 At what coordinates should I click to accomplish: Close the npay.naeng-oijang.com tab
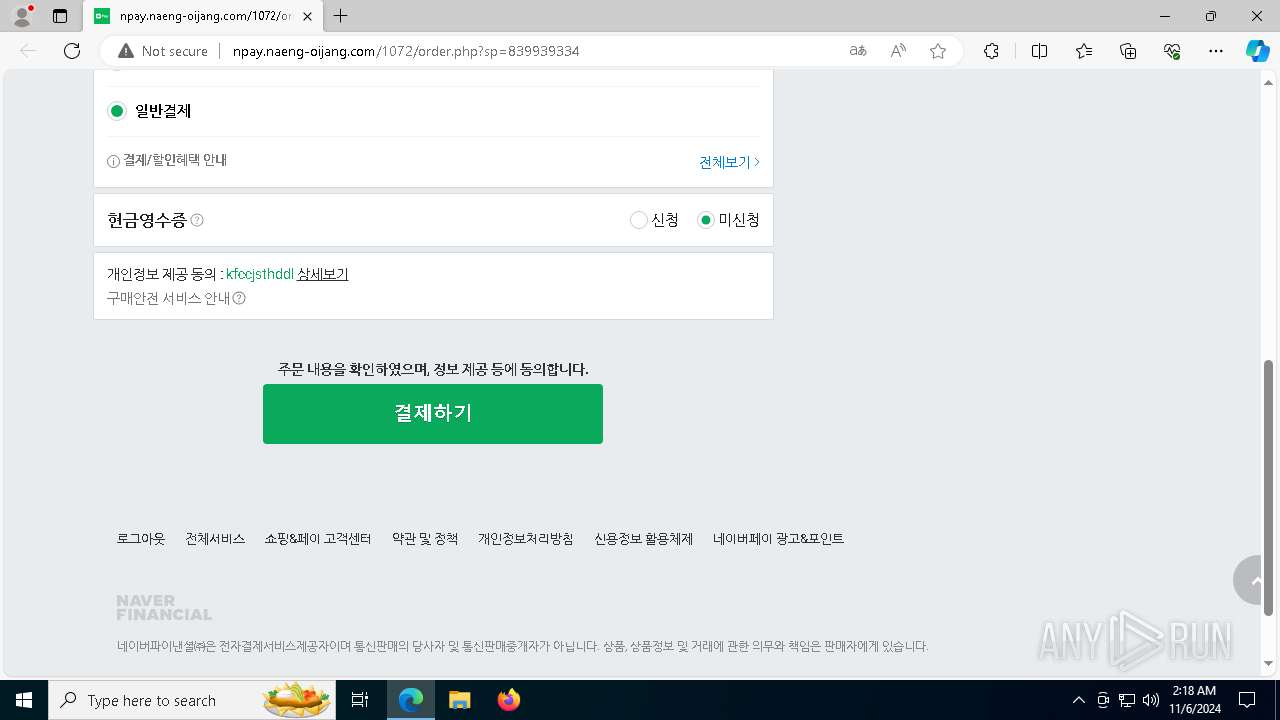(308, 16)
